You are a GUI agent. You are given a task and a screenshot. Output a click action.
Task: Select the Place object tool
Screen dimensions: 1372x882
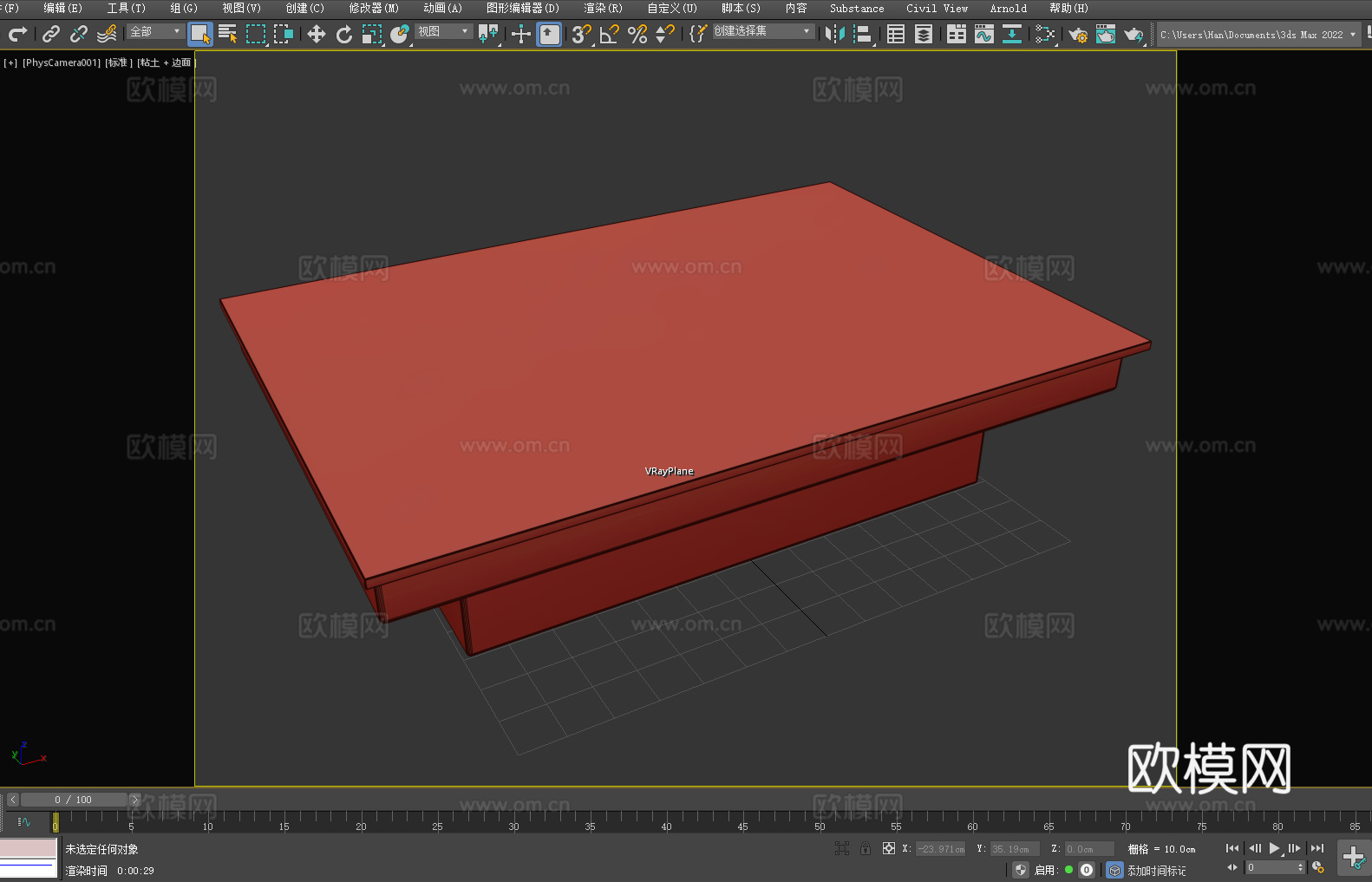point(400,34)
